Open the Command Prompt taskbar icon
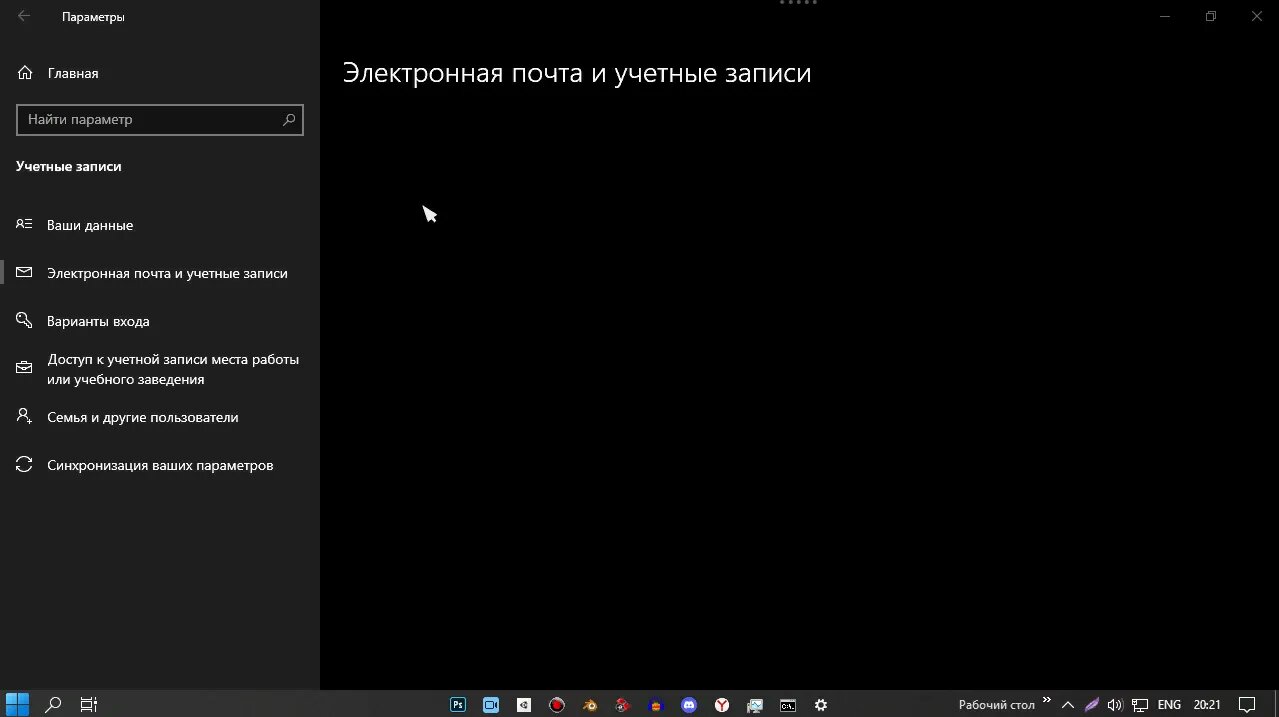1279x717 pixels. coord(788,704)
